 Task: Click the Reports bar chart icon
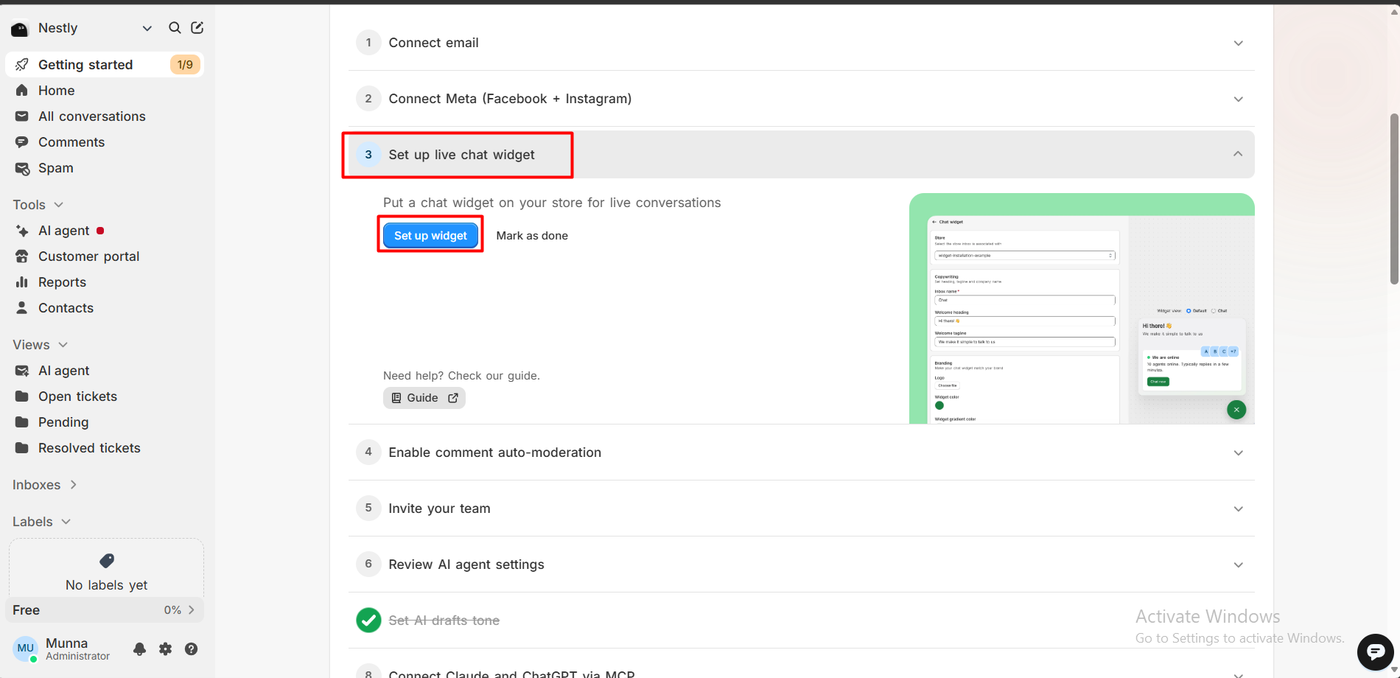pos(22,282)
